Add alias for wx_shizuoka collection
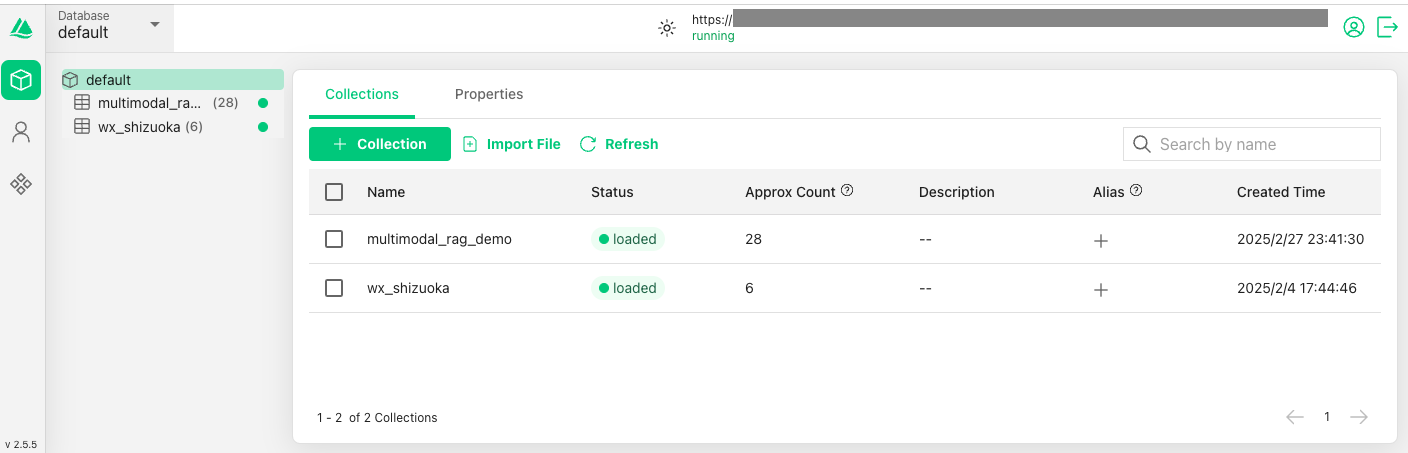This screenshot has width=1408, height=453. click(x=1101, y=289)
